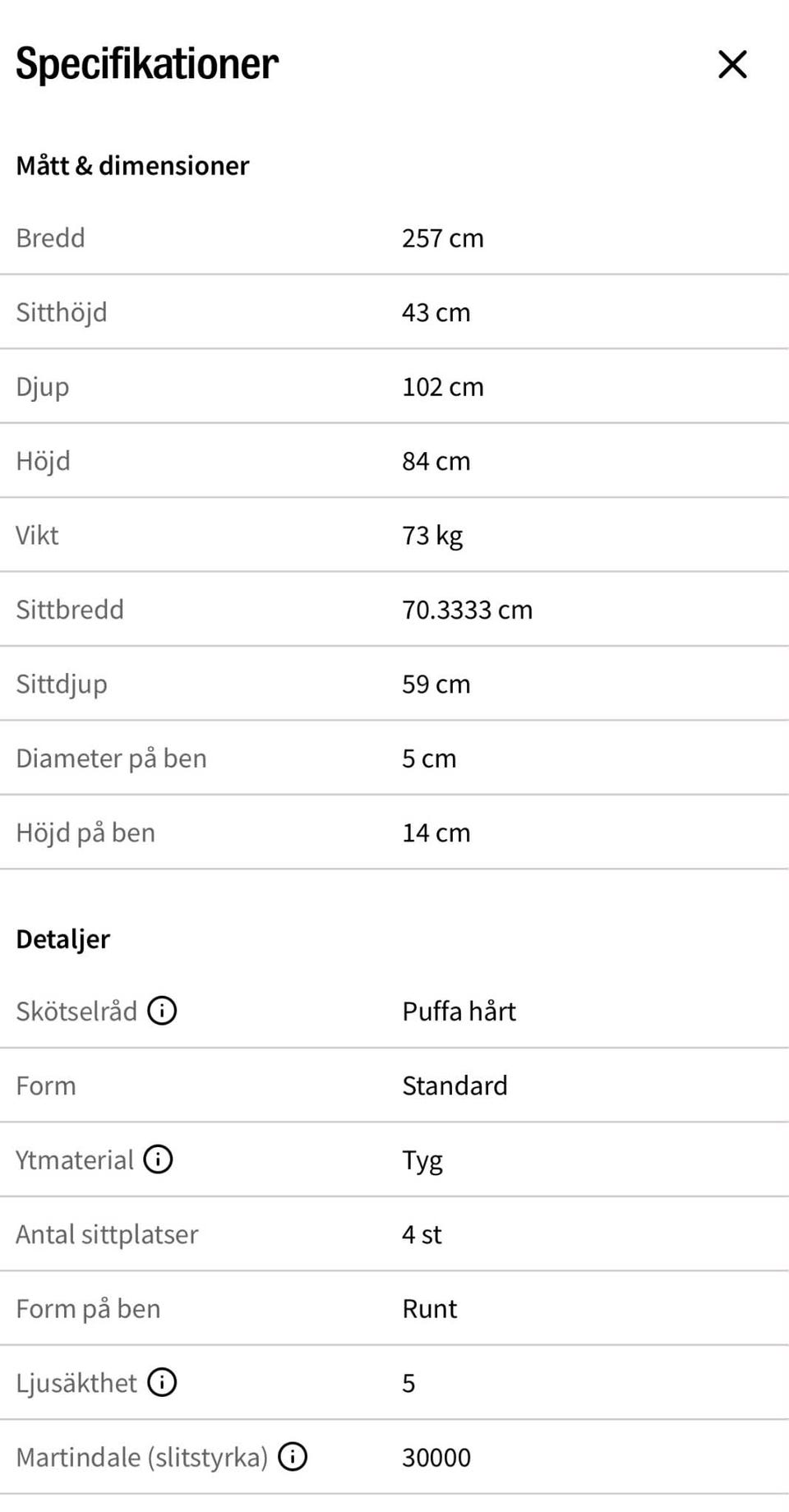Select the Form på ben Runt value
789x1512 pixels.
click(x=429, y=1308)
